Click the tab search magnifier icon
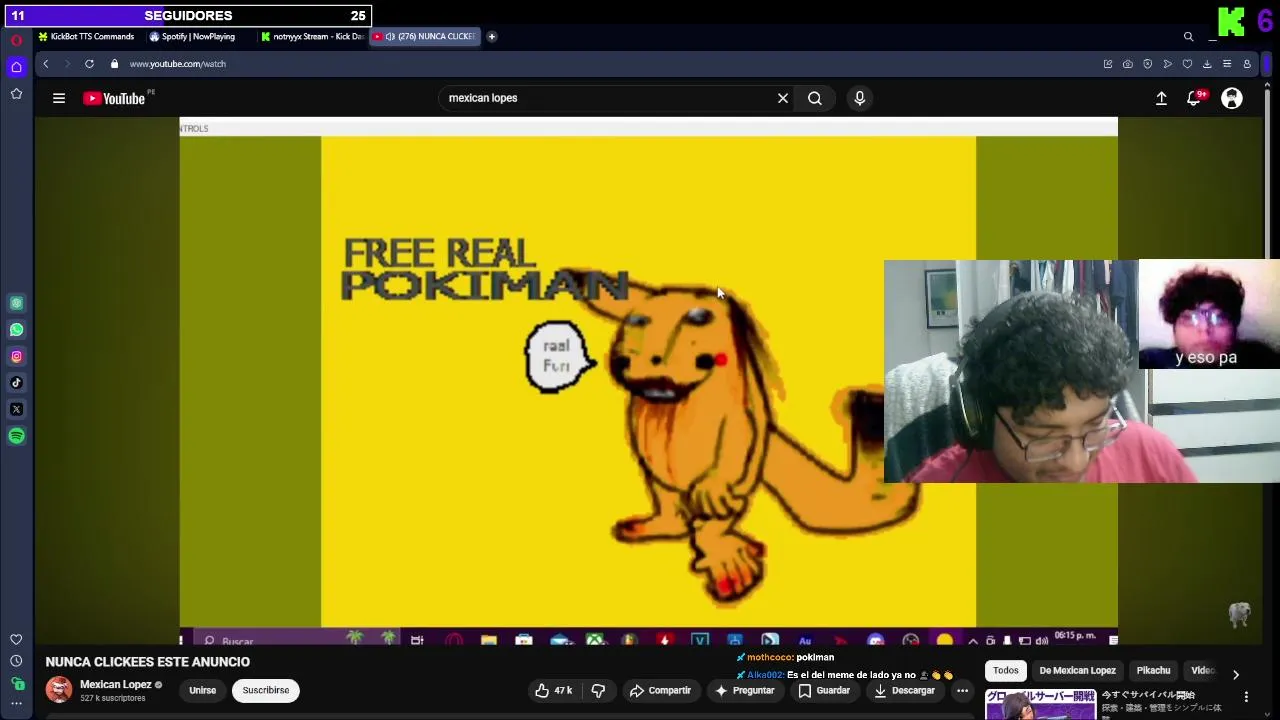Screen dimensions: 1280x720 pos(1188,37)
